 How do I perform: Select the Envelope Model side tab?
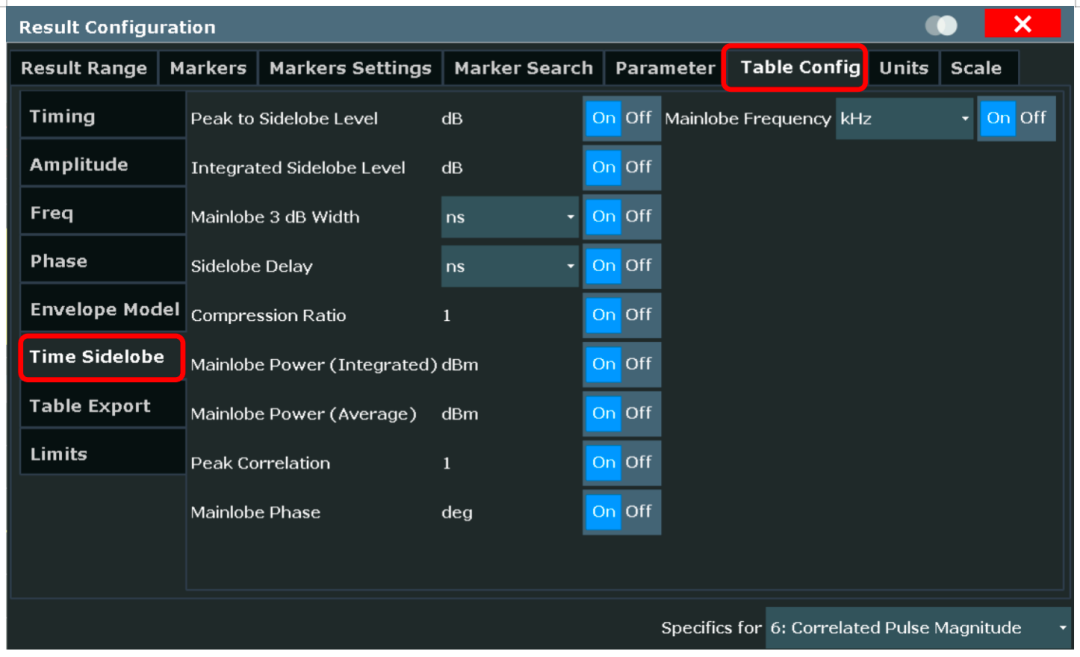104,309
